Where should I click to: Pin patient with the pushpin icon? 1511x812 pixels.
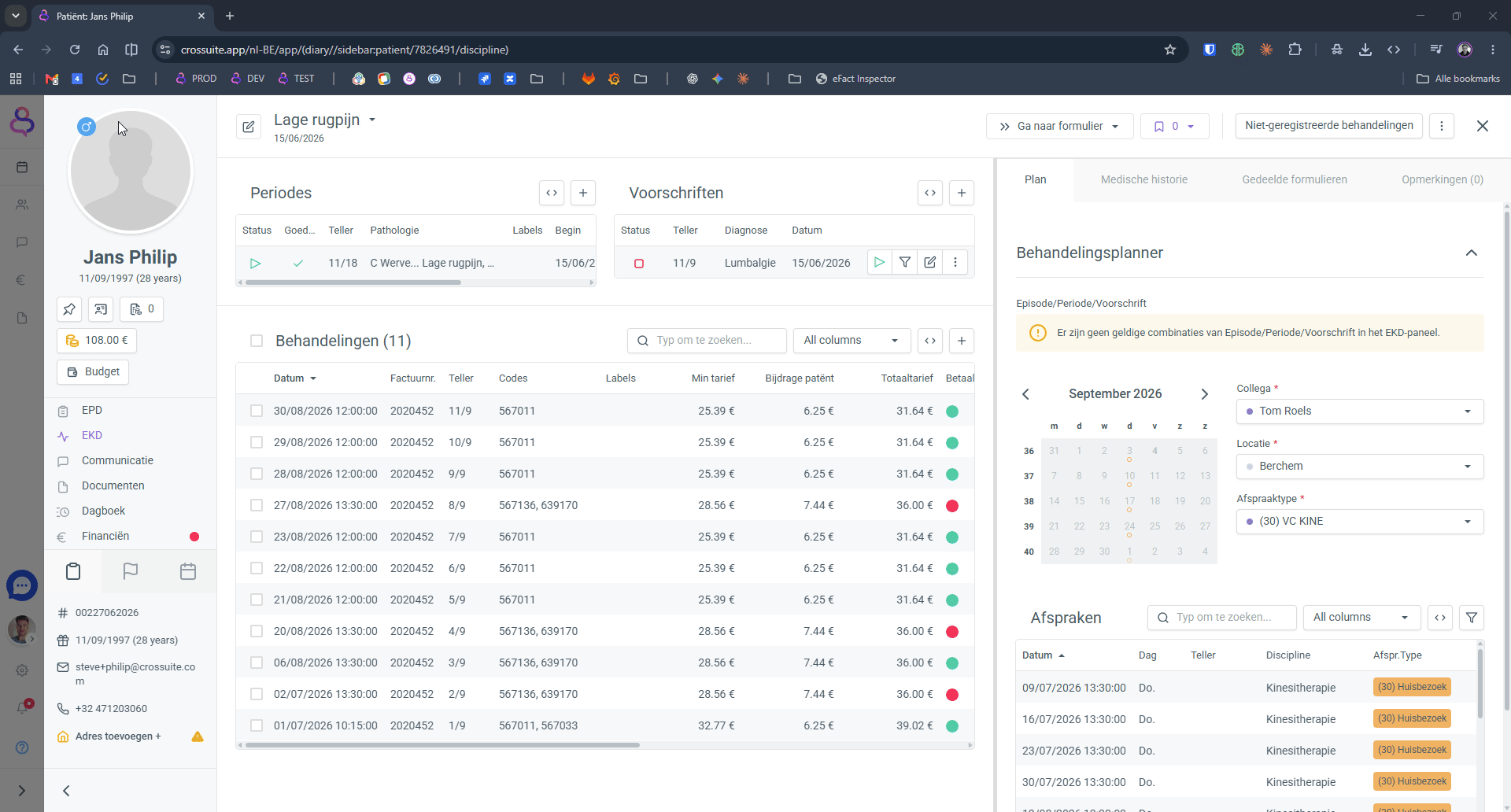pyautogui.click(x=69, y=309)
